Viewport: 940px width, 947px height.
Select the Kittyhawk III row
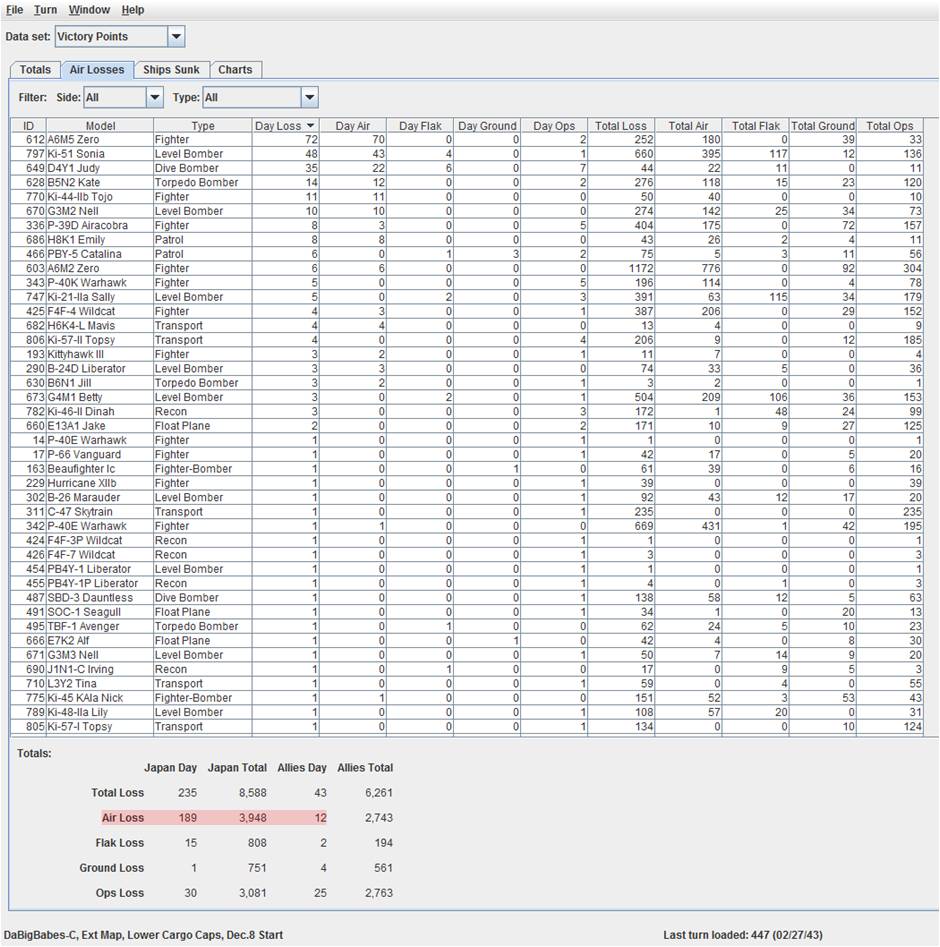[467, 355]
